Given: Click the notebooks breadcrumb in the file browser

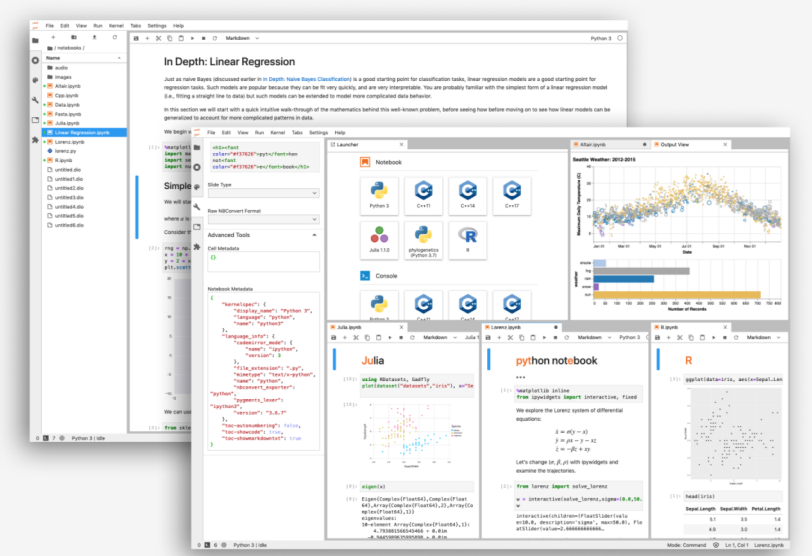Looking at the screenshot, I should click(70, 48).
